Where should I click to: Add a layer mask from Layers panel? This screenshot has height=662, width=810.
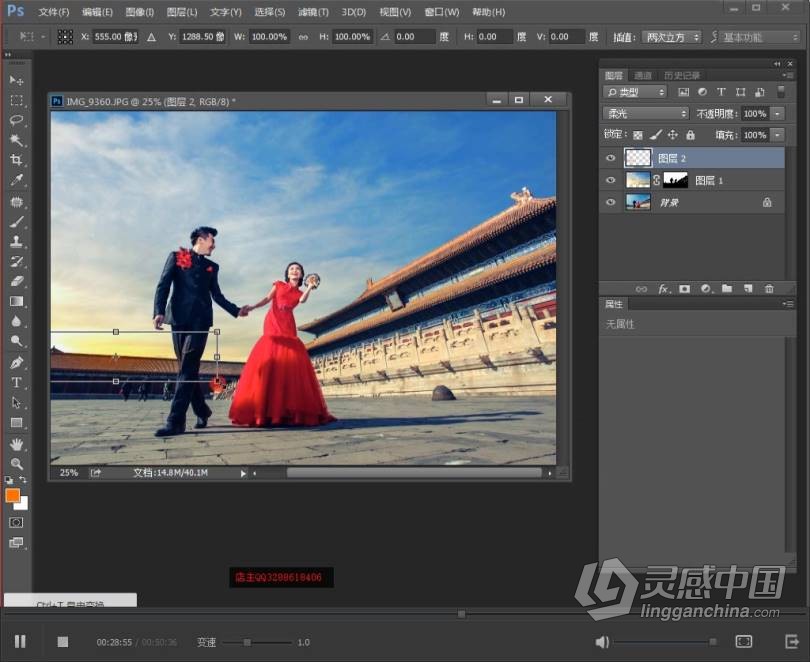coord(684,289)
